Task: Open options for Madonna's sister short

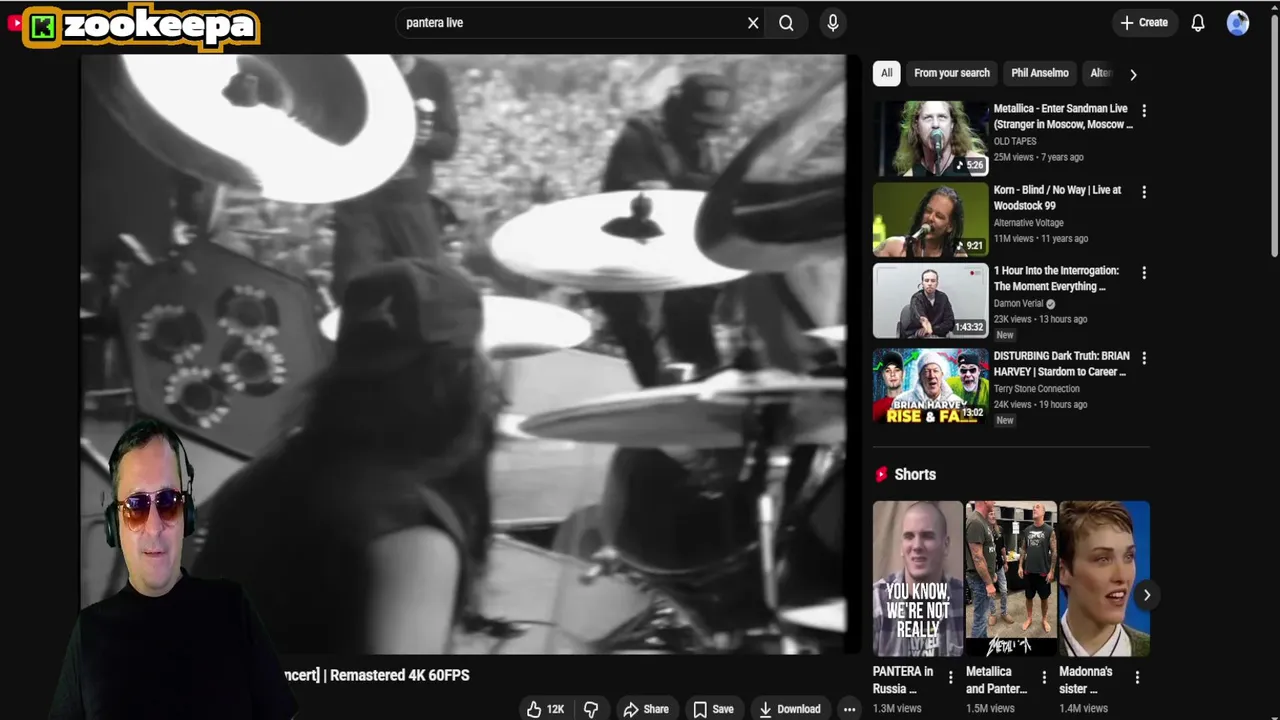Action: pyautogui.click(x=1137, y=678)
